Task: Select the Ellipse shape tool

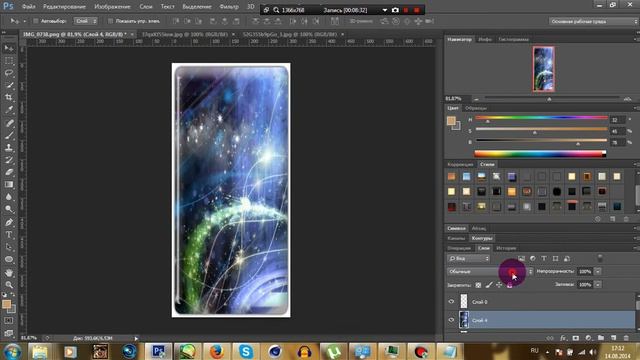Action: pyautogui.click(x=9, y=260)
